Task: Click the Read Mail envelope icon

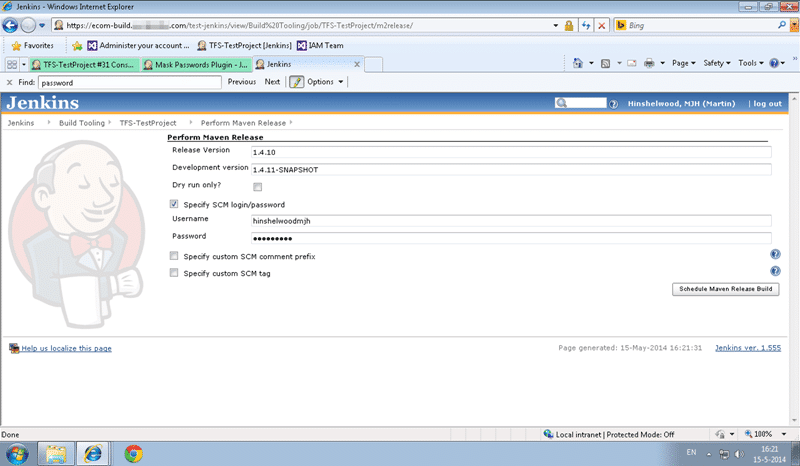Action: (632, 63)
